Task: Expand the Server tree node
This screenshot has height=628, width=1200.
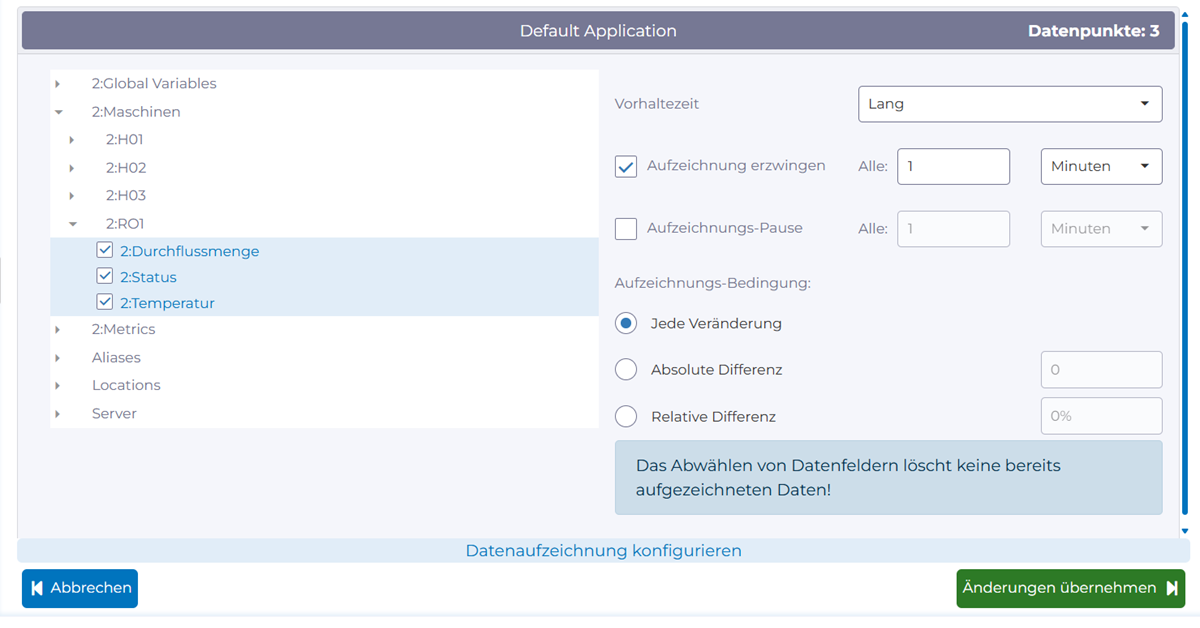Action: [58, 413]
